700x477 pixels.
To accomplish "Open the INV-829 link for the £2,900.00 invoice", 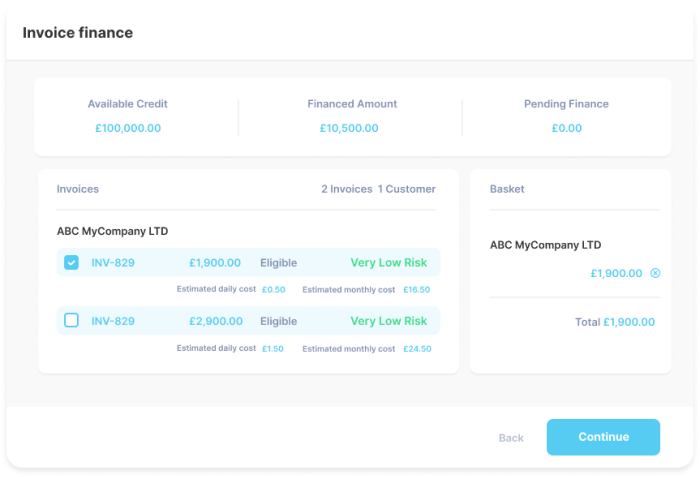I will pyautogui.click(x=113, y=321).
